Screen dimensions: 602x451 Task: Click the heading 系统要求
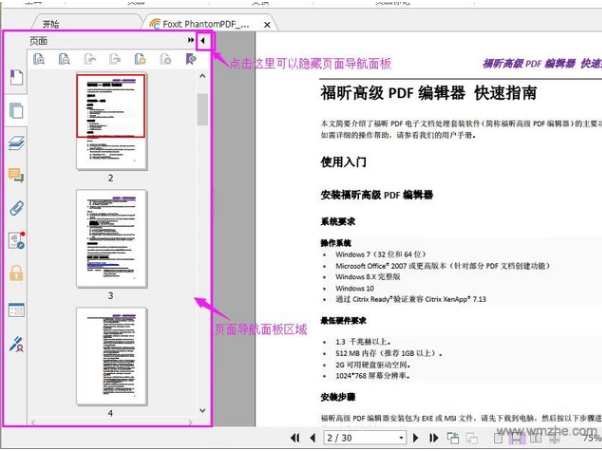(x=338, y=221)
